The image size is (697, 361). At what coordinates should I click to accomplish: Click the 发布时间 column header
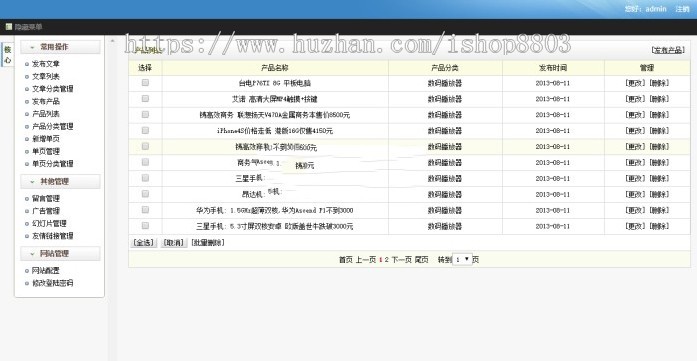(x=553, y=68)
